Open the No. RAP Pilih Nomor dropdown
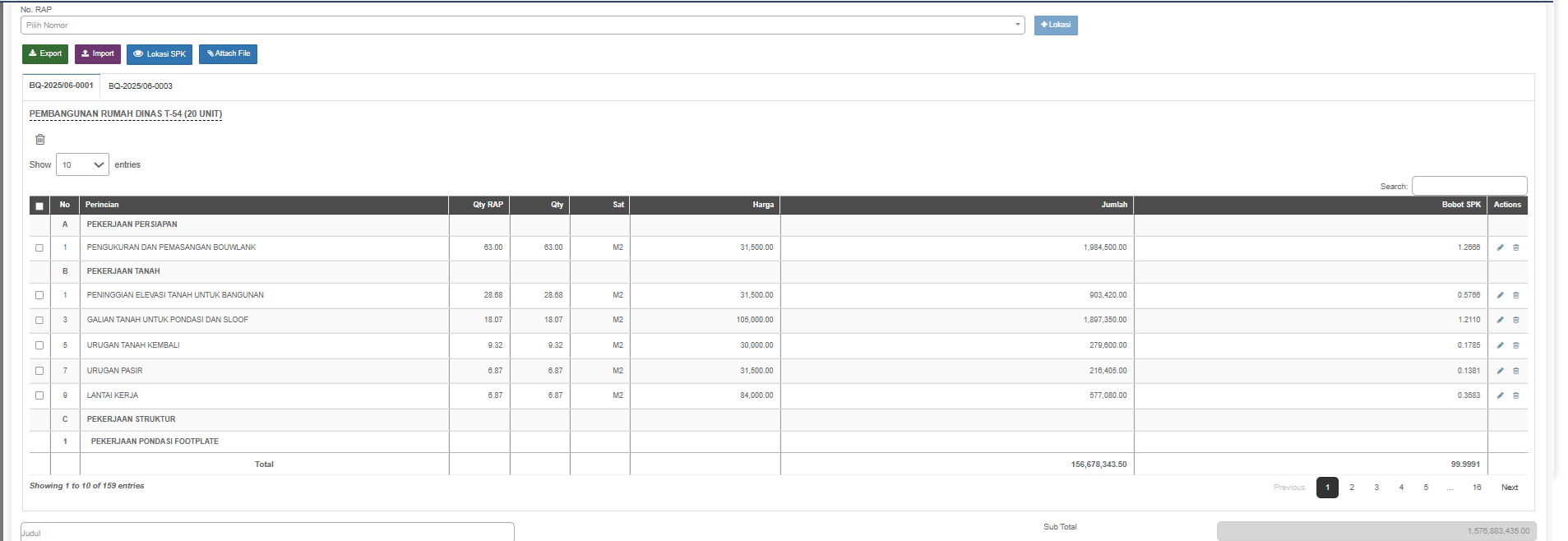This screenshot has width=1568, height=541. click(x=522, y=25)
